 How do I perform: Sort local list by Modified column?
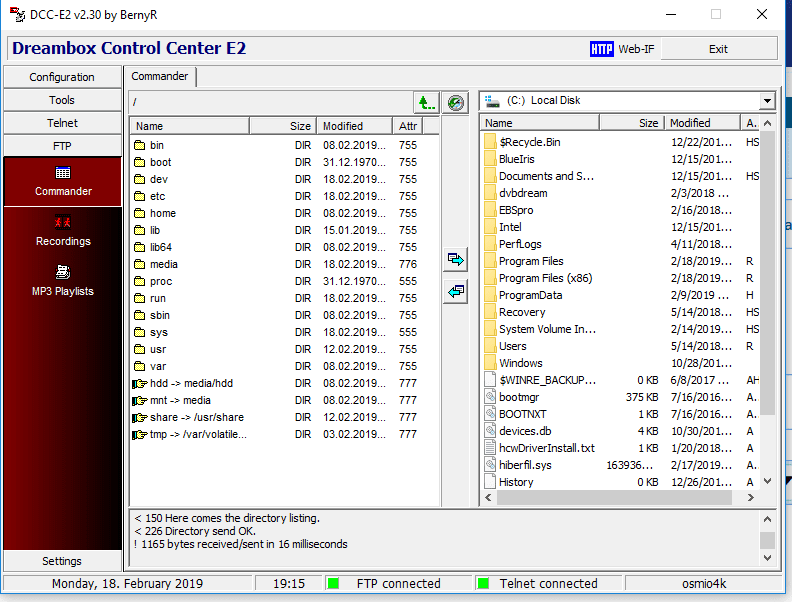702,123
